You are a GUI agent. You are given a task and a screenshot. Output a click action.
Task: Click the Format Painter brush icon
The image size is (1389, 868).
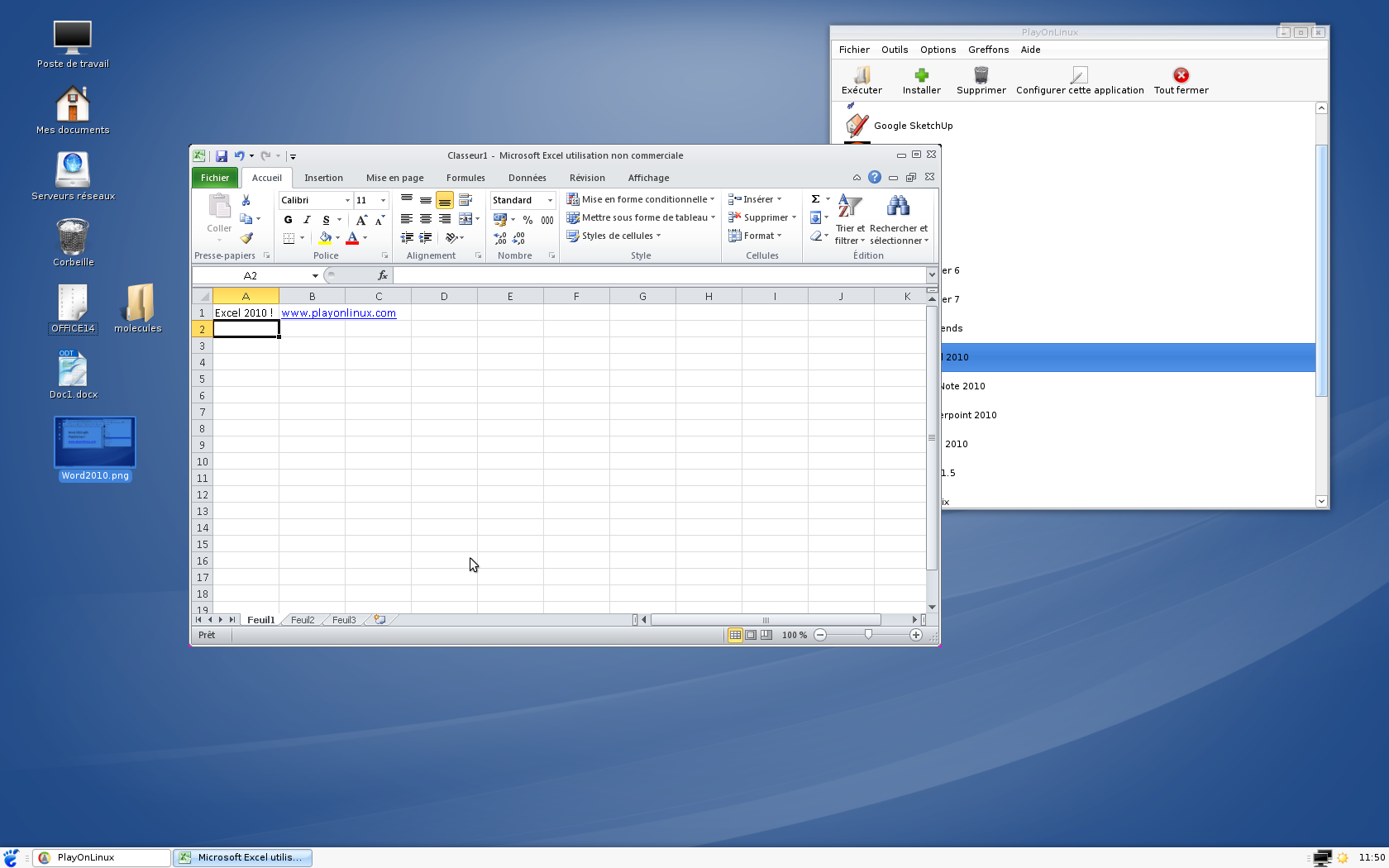tap(246, 238)
